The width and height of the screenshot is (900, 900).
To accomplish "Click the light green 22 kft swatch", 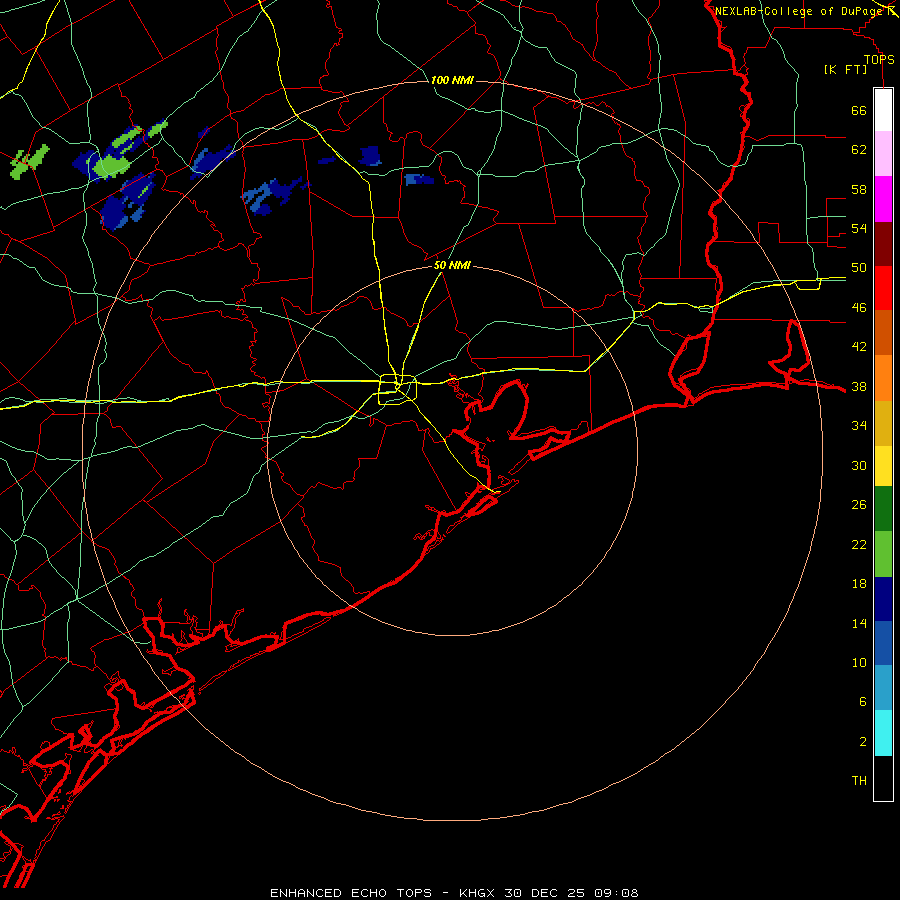I will coord(883,554).
